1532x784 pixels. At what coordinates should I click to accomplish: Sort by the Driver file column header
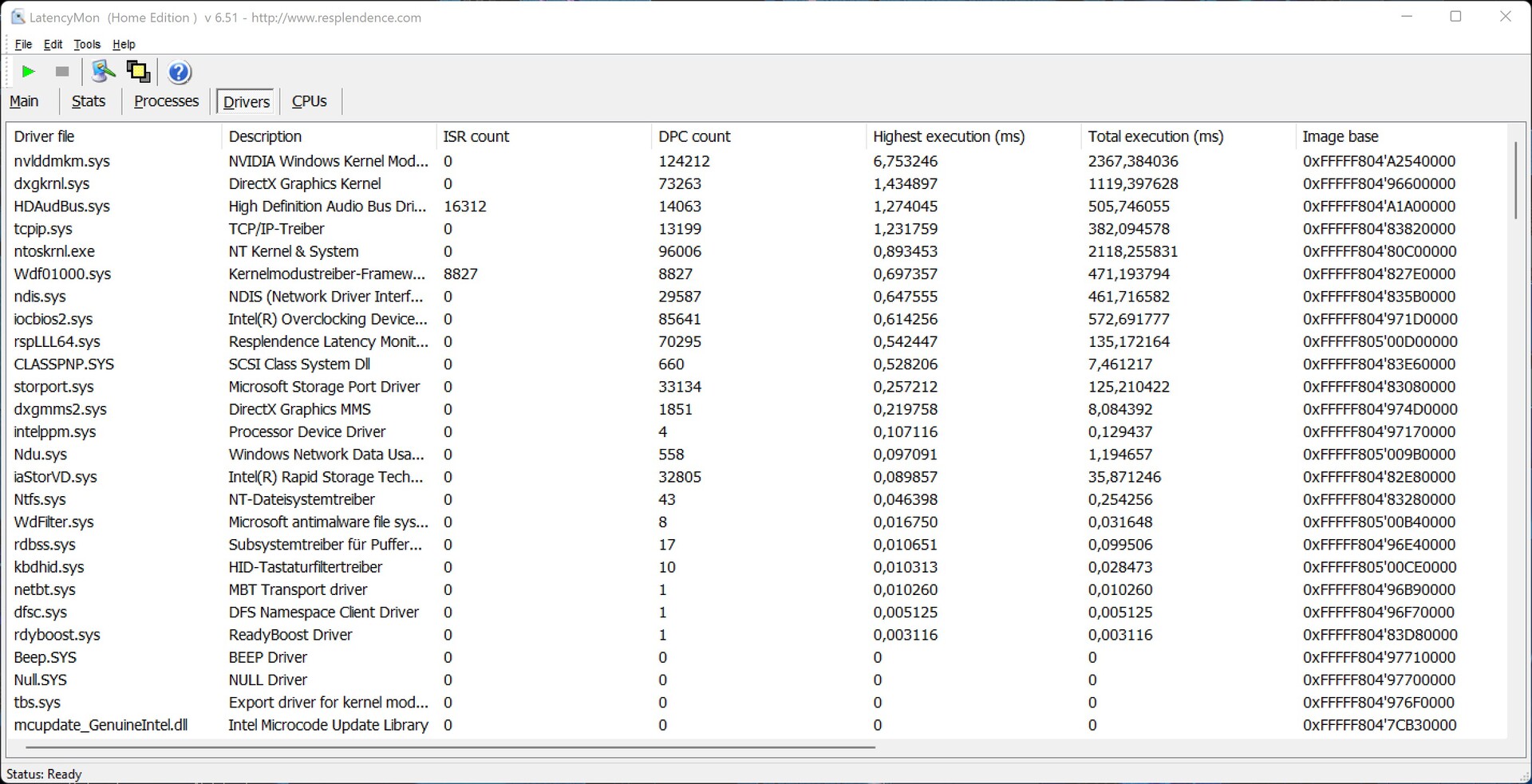tap(114, 136)
